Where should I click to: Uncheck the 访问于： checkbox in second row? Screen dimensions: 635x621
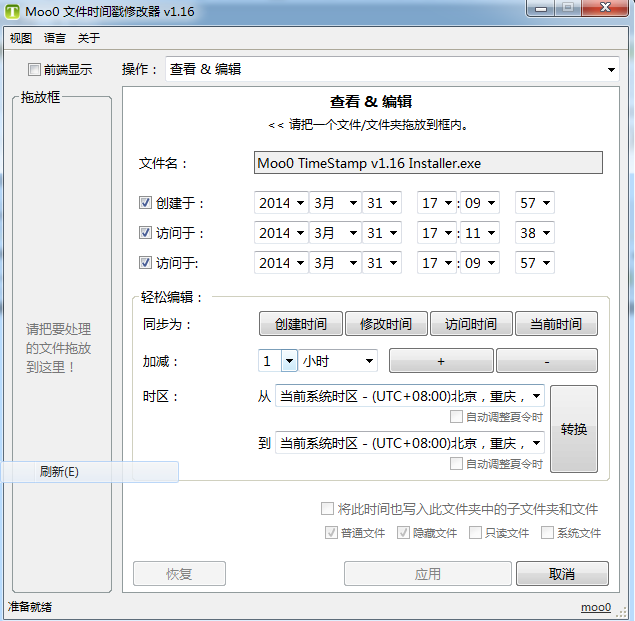[x=145, y=233]
